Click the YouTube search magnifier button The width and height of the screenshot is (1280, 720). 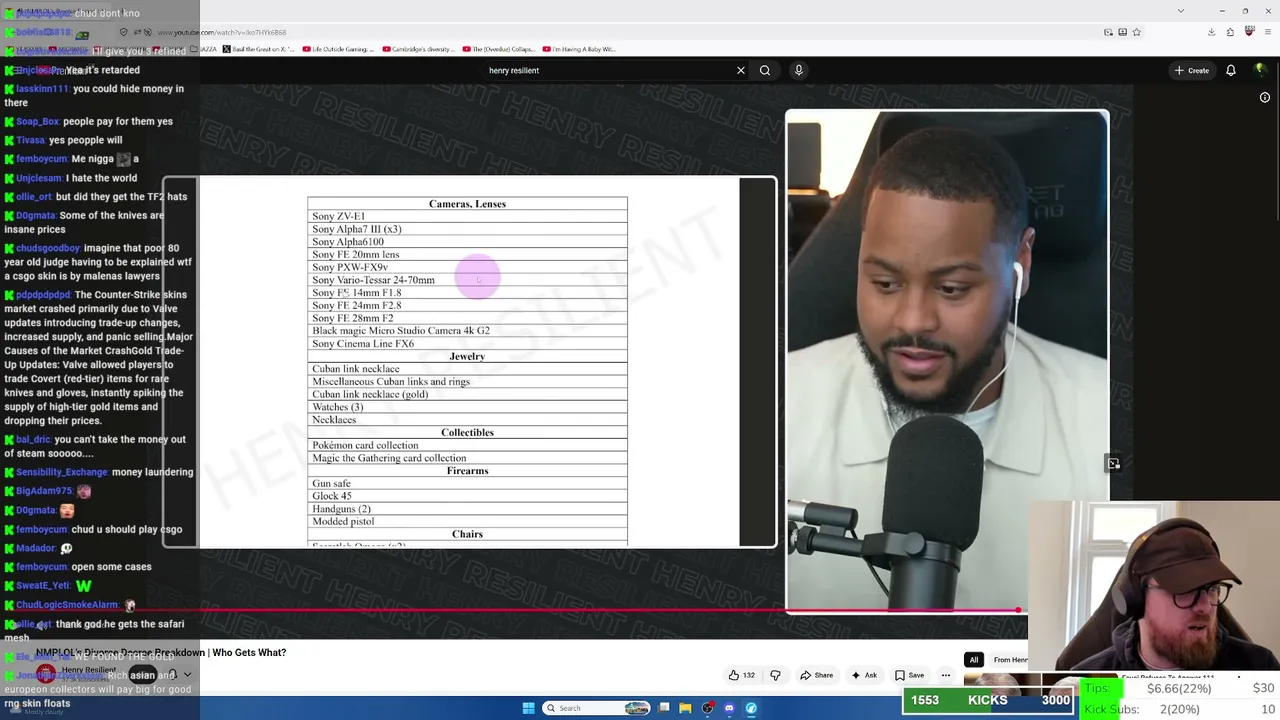pyautogui.click(x=765, y=70)
